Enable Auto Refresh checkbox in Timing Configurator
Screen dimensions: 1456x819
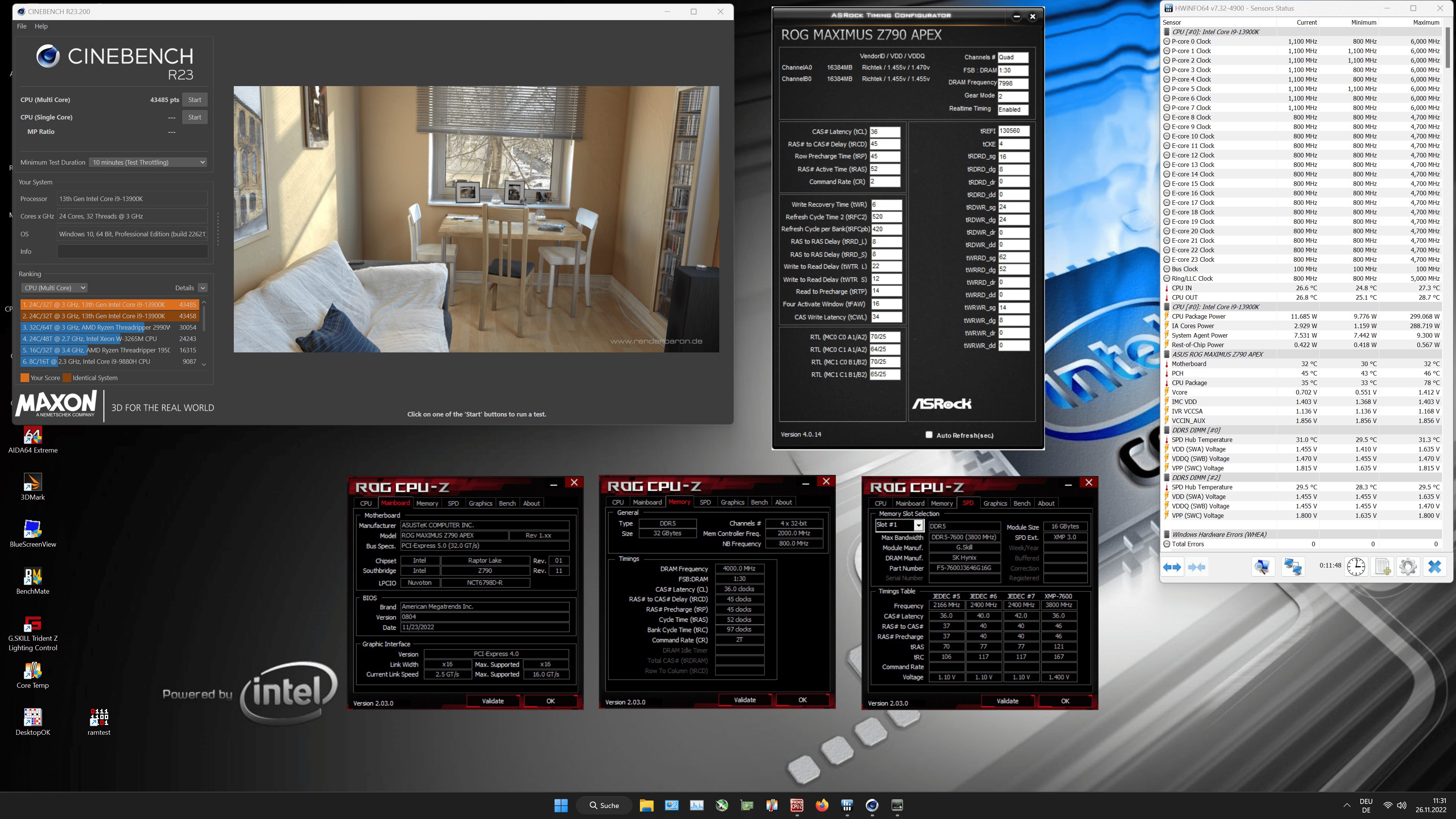929,434
